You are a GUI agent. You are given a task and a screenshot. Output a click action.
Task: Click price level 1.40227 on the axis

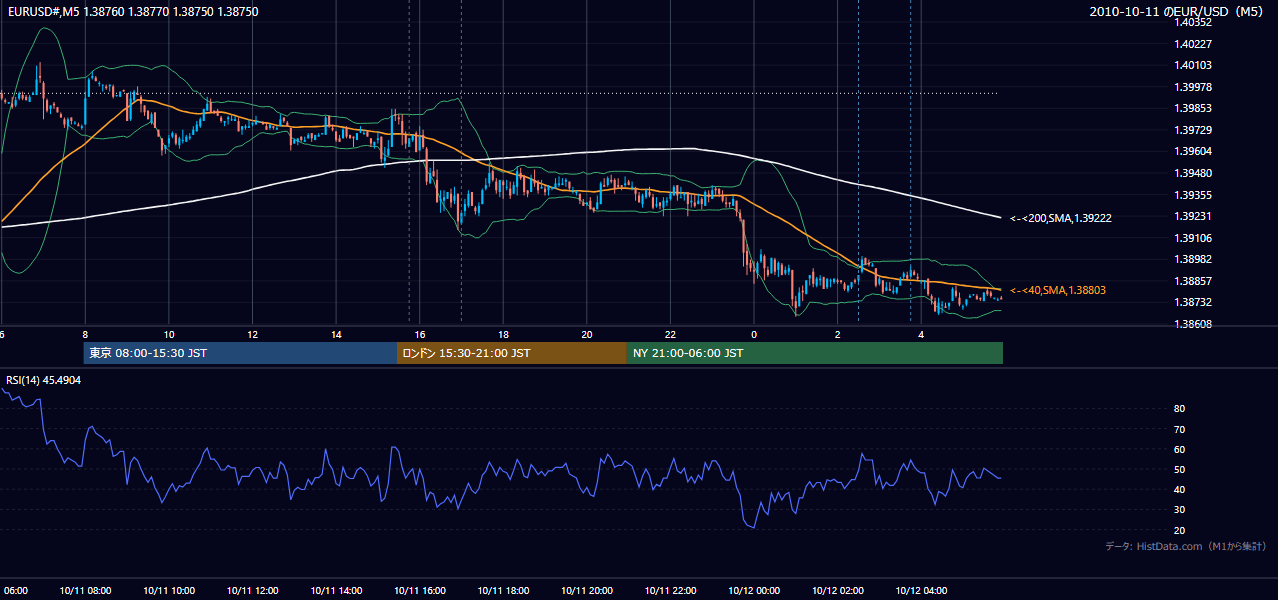pyautogui.click(x=1193, y=44)
